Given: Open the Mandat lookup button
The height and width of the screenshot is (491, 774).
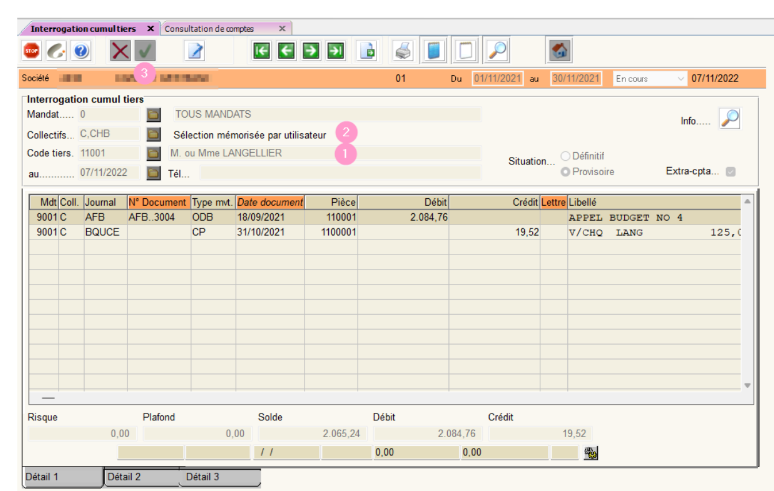Looking at the screenshot, I should click(154, 115).
